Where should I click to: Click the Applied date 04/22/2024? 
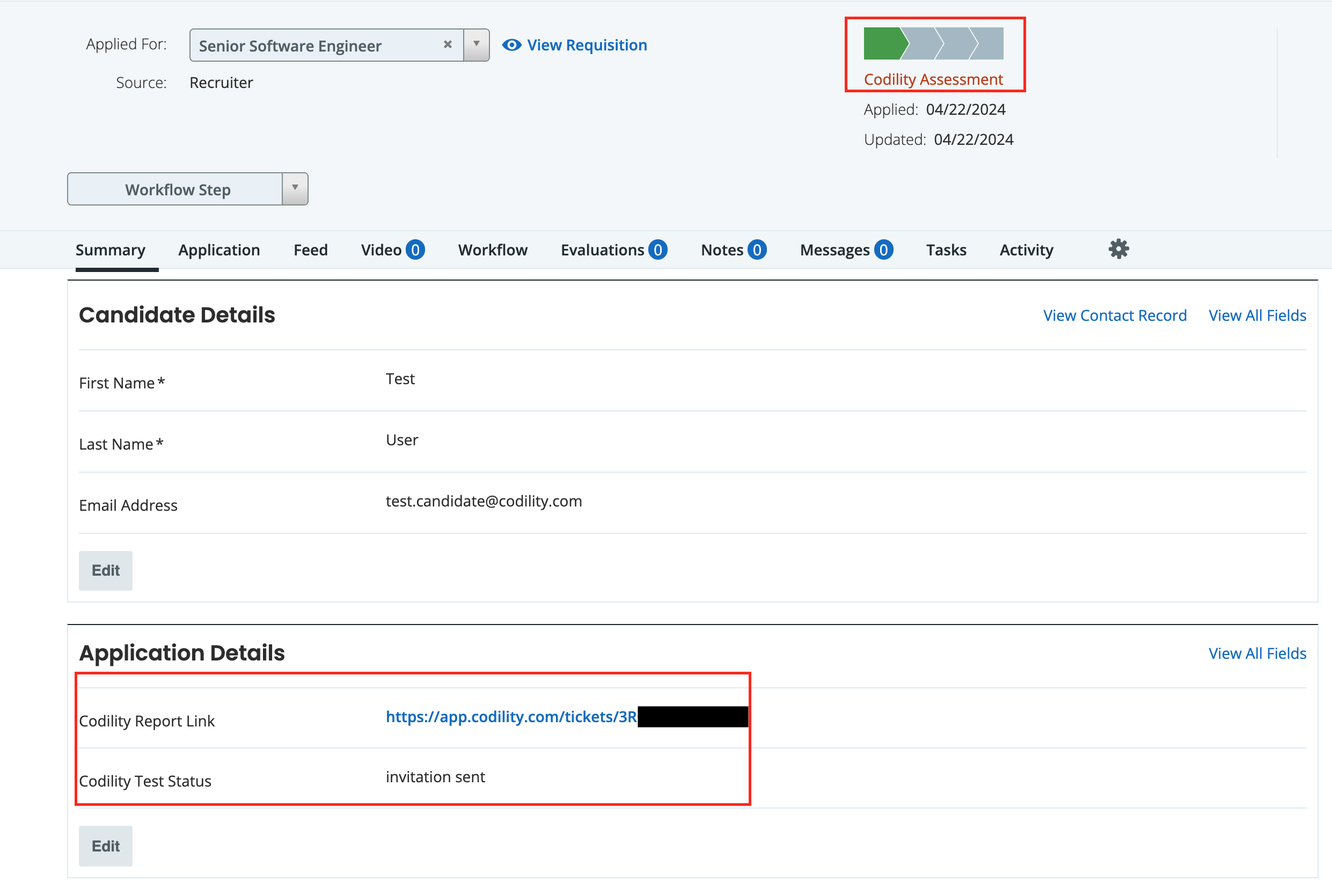(x=965, y=109)
